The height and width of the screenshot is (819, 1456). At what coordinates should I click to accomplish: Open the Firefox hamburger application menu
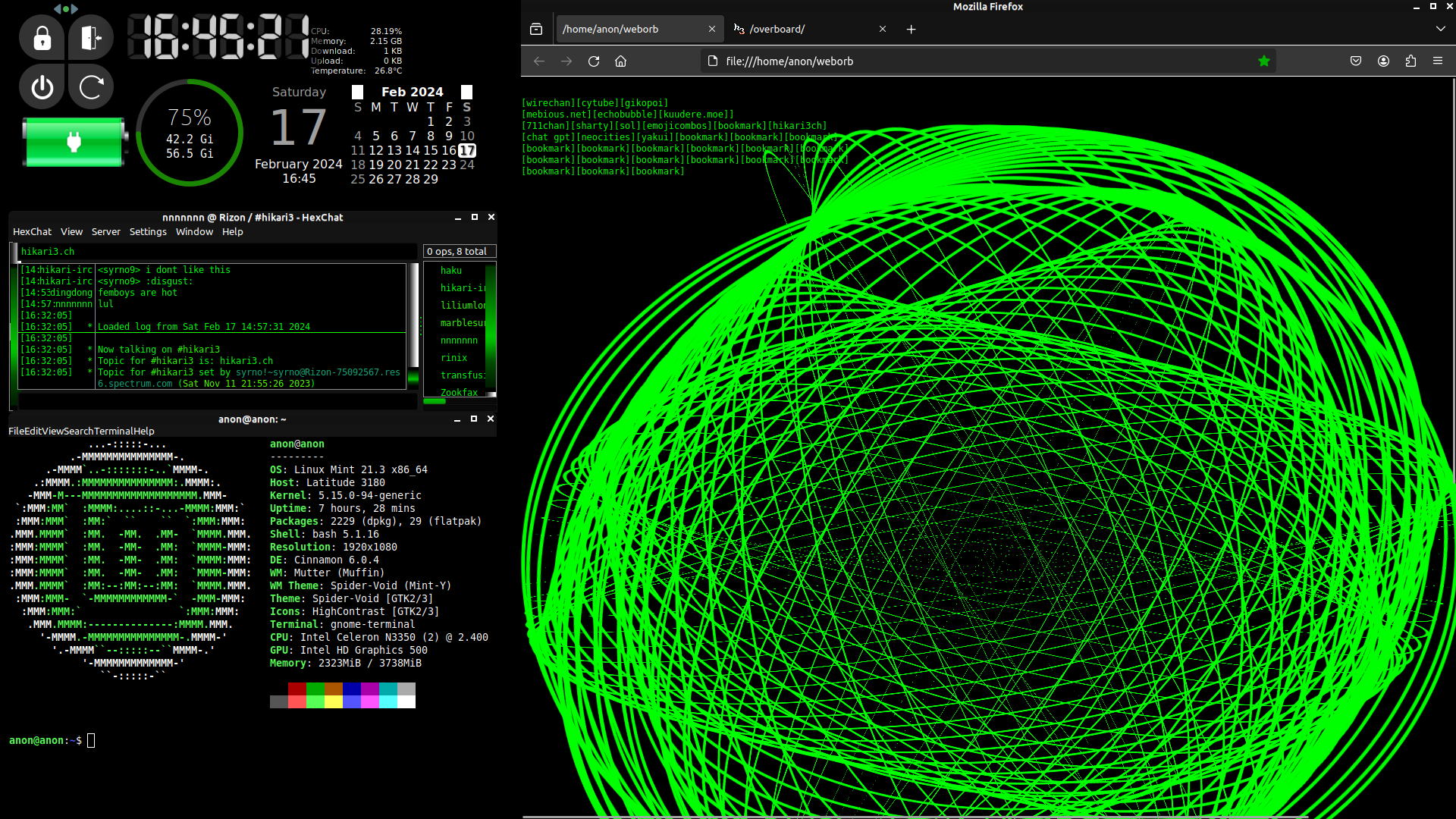pos(1438,61)
